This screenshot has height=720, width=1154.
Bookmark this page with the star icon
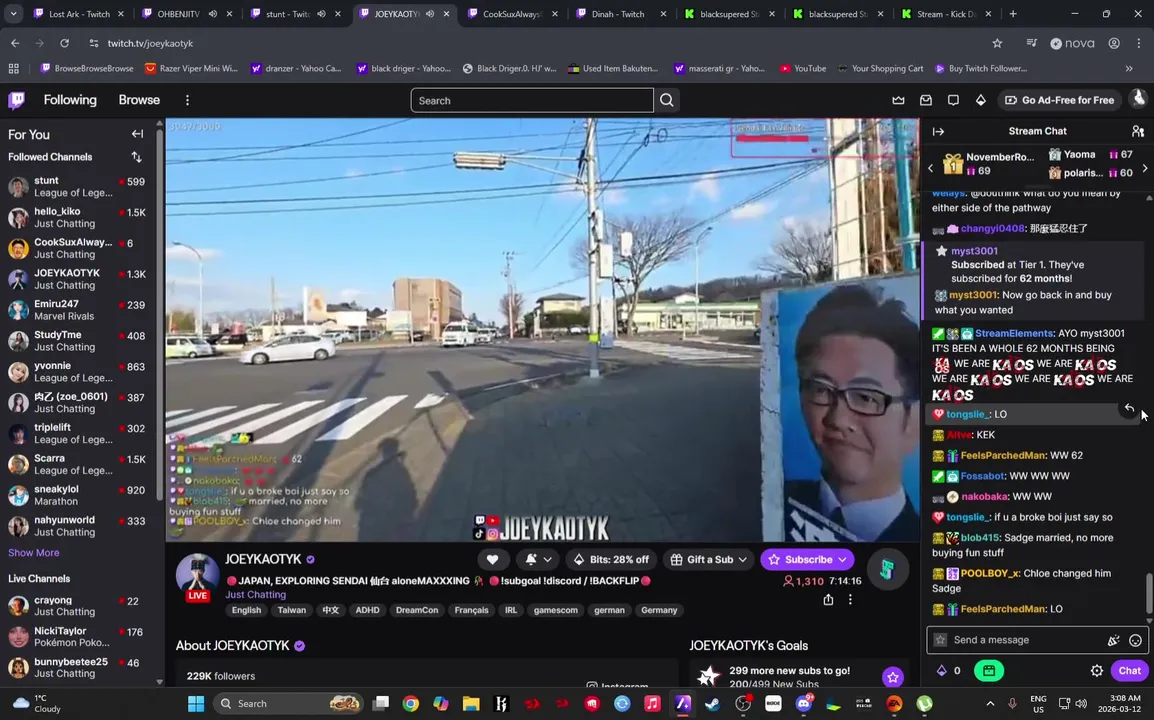coord(997,43)
